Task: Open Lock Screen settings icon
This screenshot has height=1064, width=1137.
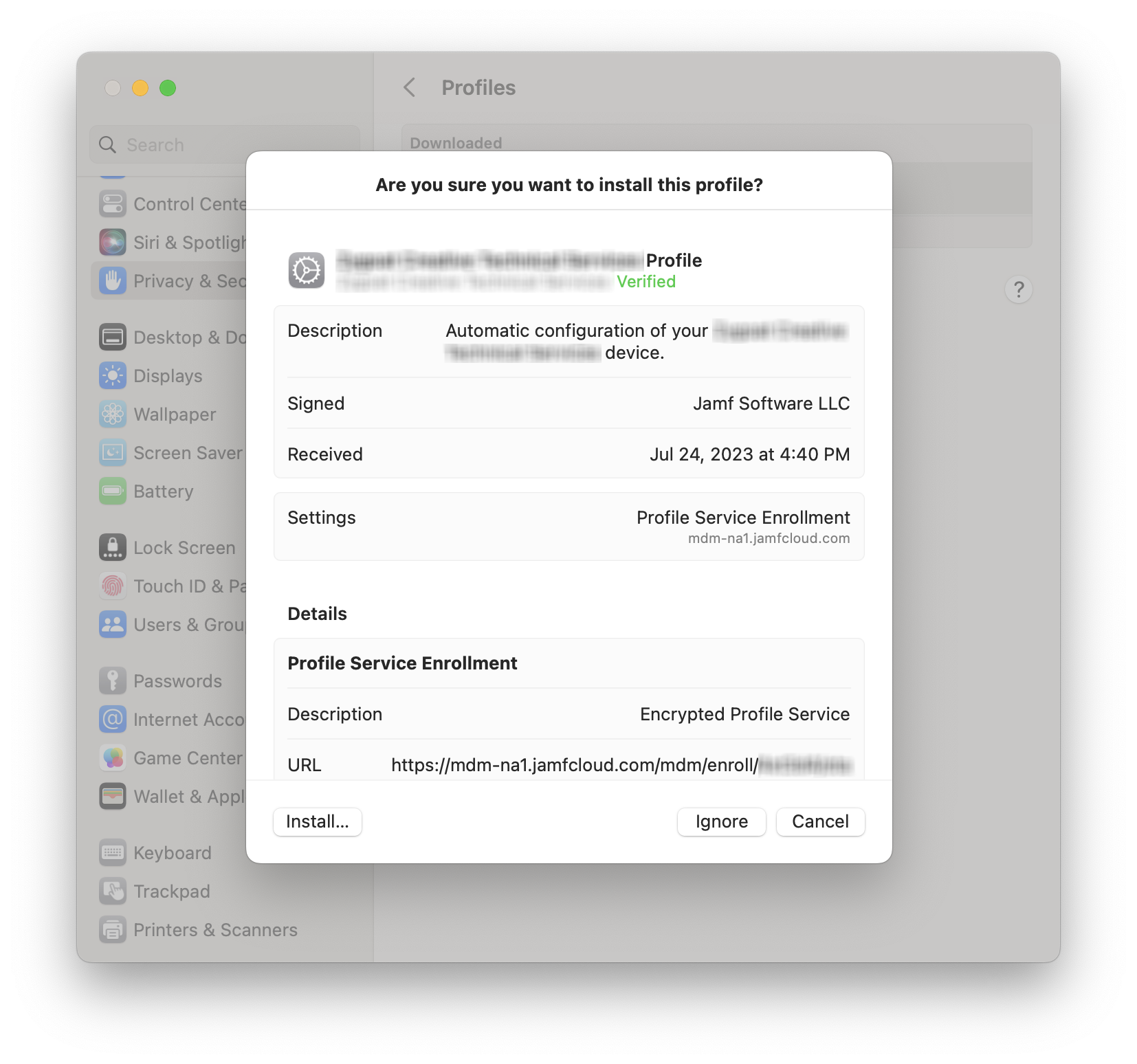Action: pos(113,548)
